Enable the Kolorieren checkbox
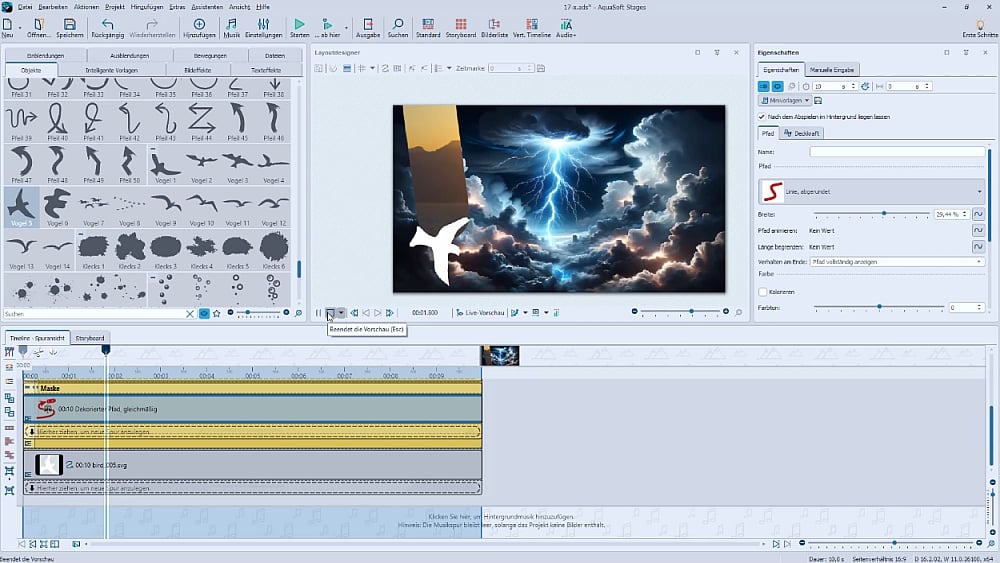Viewport: 1000px width, 563px height. (x=763, y=292)
